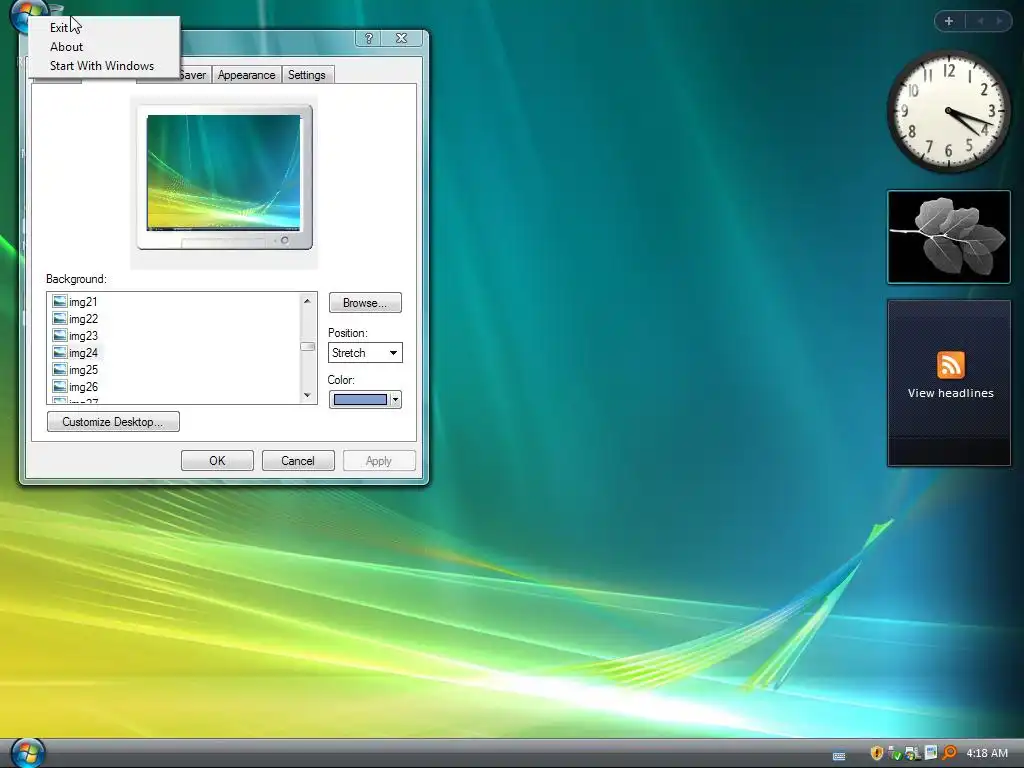Click the Cancel button
This screenshot has height=768, width=1024.
click(x=298, y=460)
